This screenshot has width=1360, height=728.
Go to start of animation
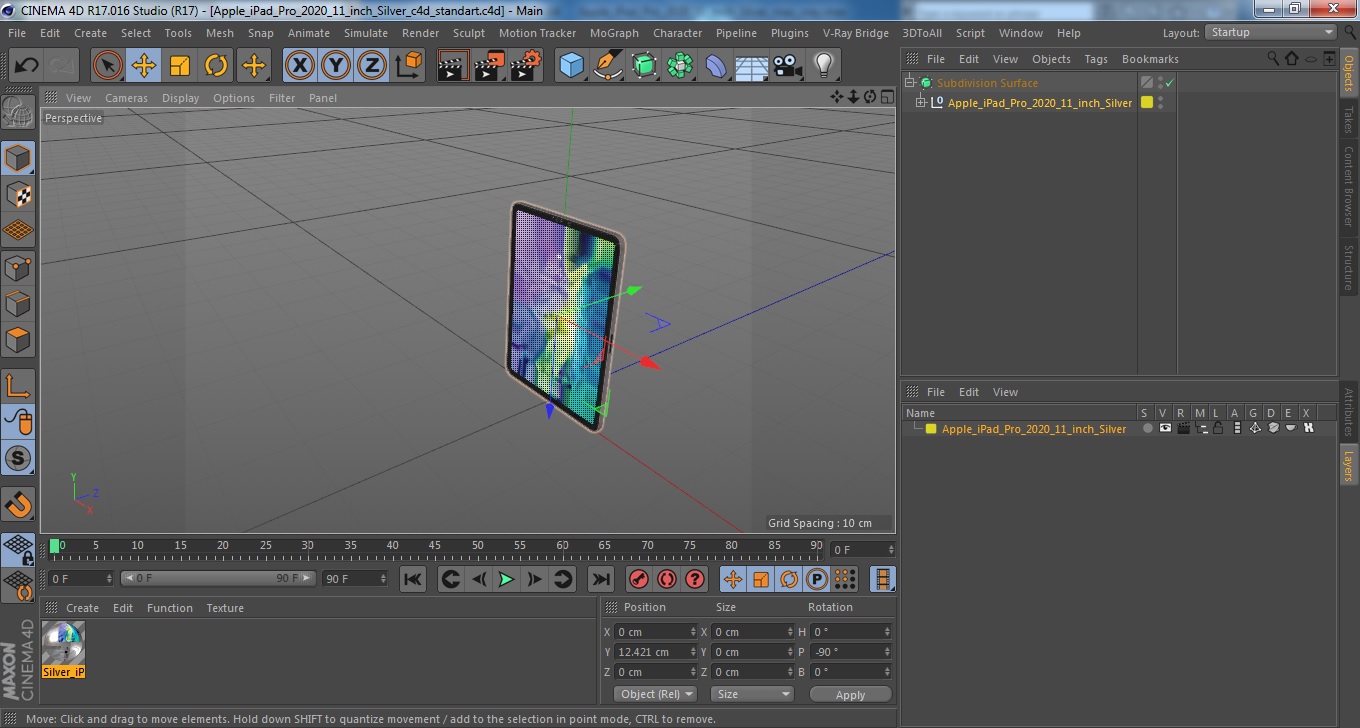[x=413, y=579]
